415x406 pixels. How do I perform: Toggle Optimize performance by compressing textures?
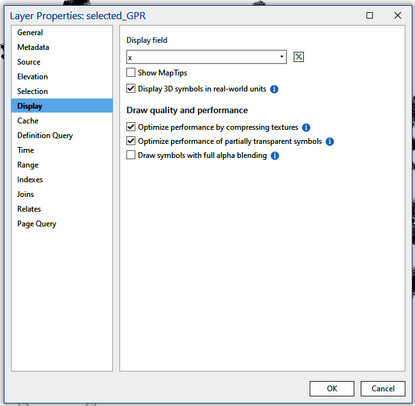point(131,127)
